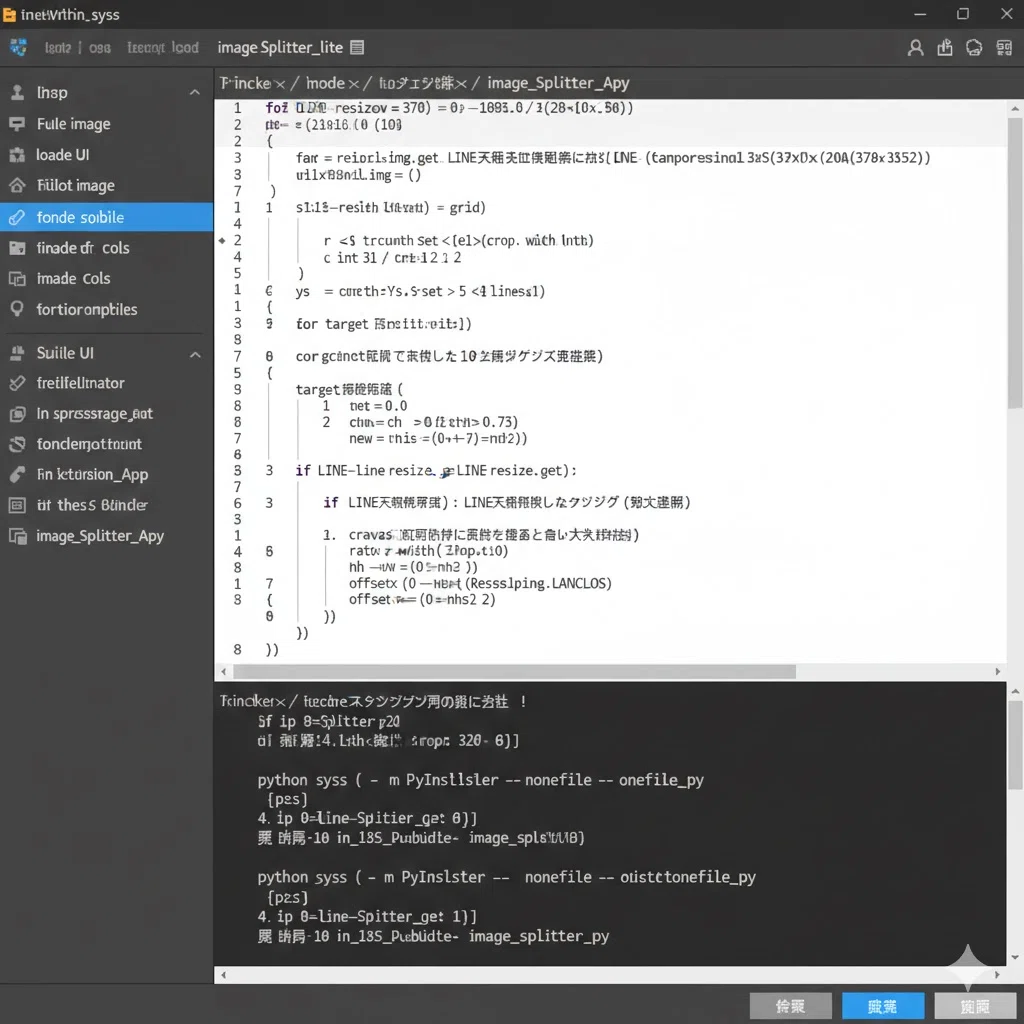
Task: Open the user account icon
Action: (916, 48)
